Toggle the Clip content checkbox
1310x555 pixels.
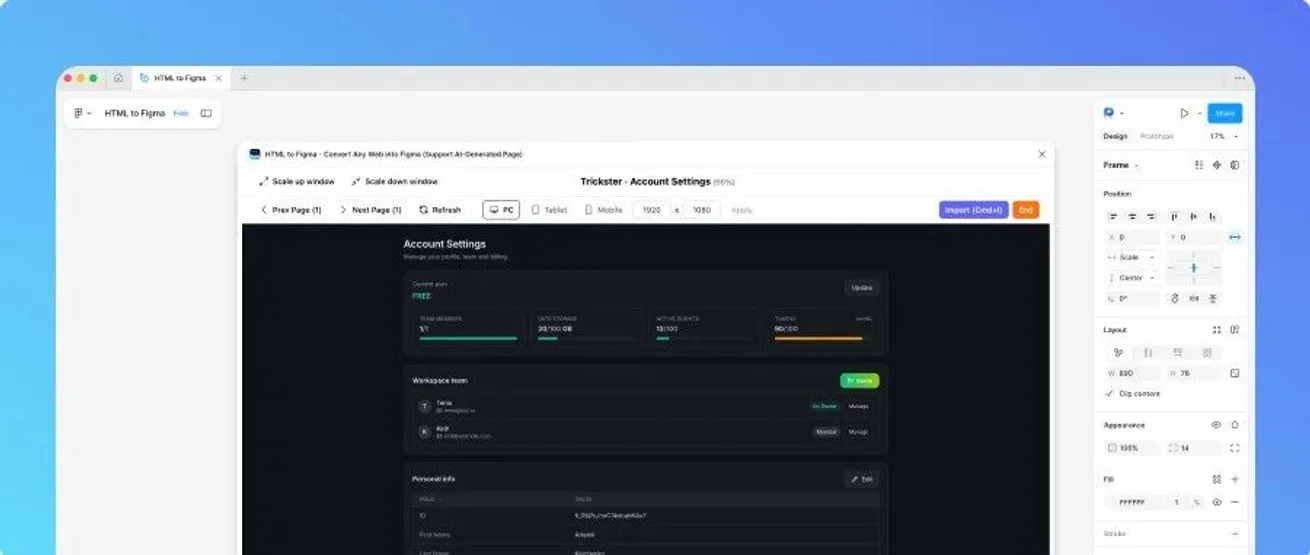[x=1109, y=394]
